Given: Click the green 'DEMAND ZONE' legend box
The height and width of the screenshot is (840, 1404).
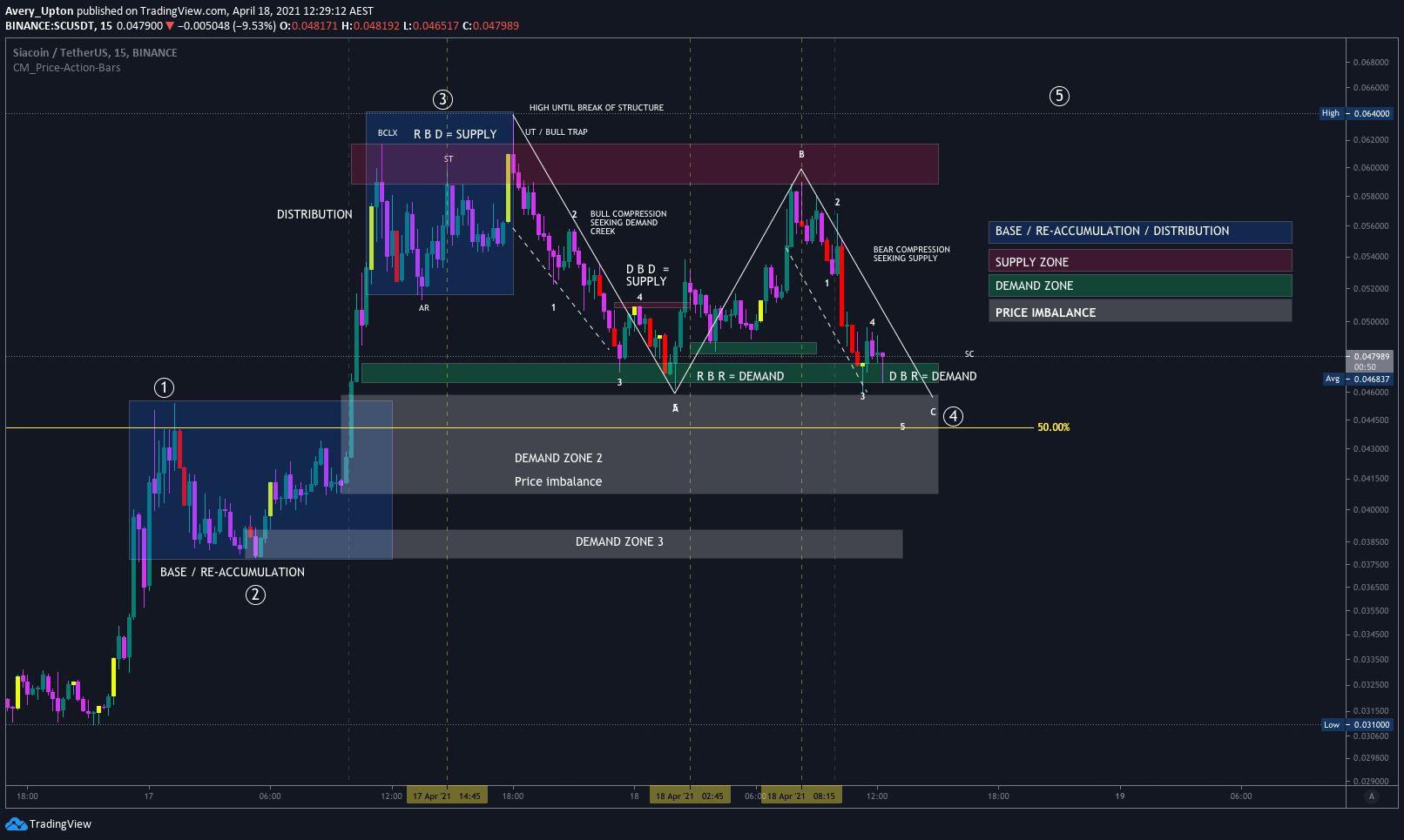Looking at the screenshot, I should [1140, 286].
